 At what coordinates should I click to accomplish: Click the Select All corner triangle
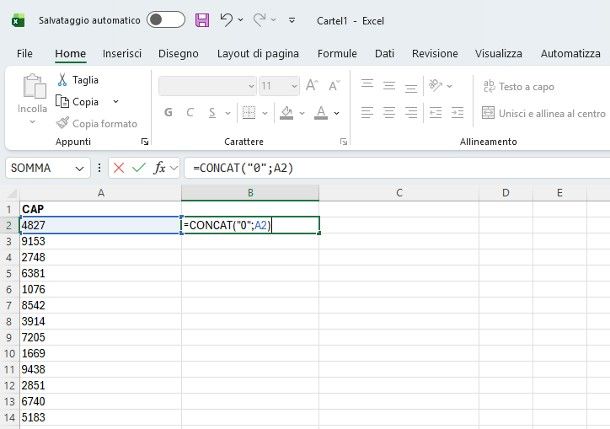pos(12,193)
